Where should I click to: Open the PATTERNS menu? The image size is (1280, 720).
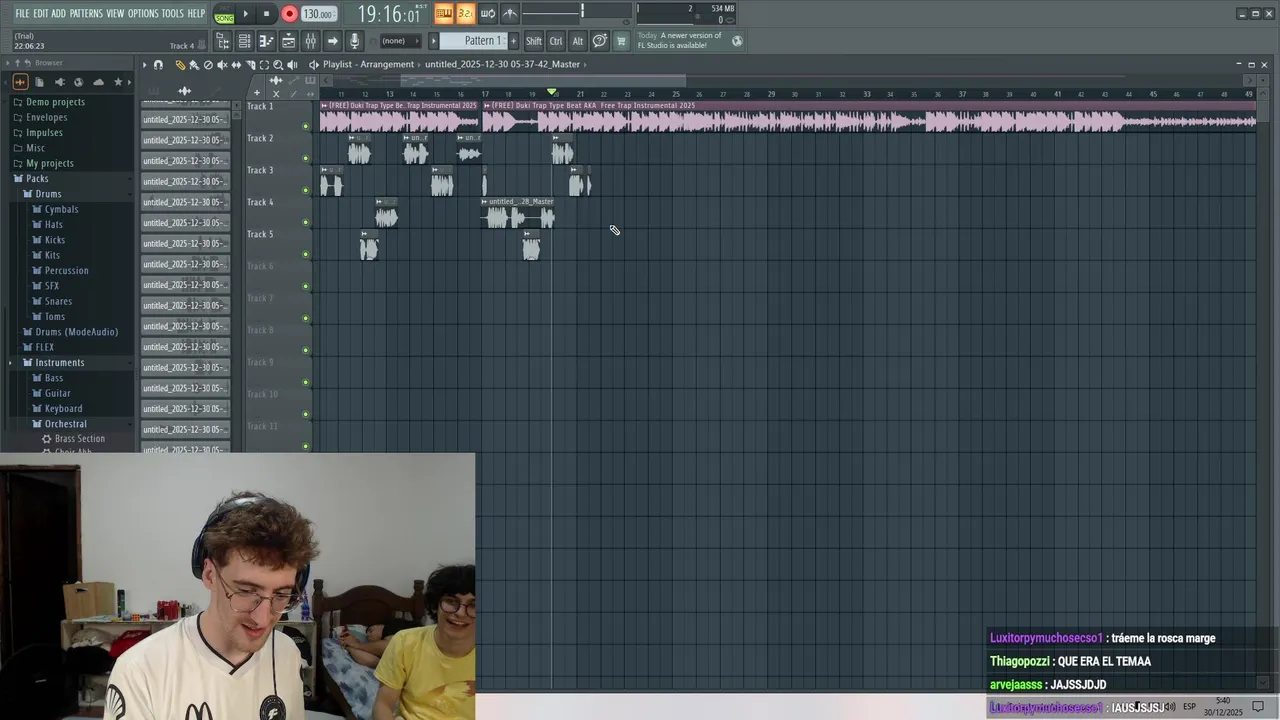pyautogui.click(x=86, y=14)
